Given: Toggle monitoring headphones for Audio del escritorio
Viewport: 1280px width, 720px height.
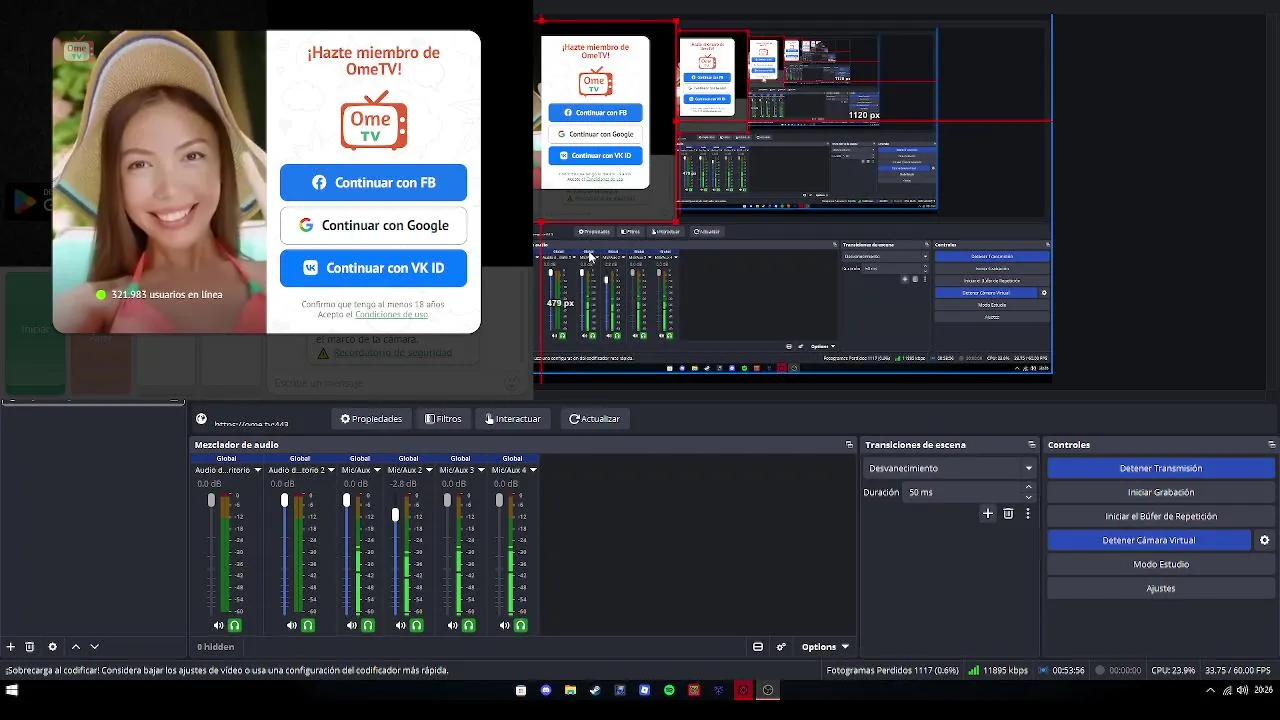Looking at the screenshot, I should pyautogui.click(x=235, y=625).
